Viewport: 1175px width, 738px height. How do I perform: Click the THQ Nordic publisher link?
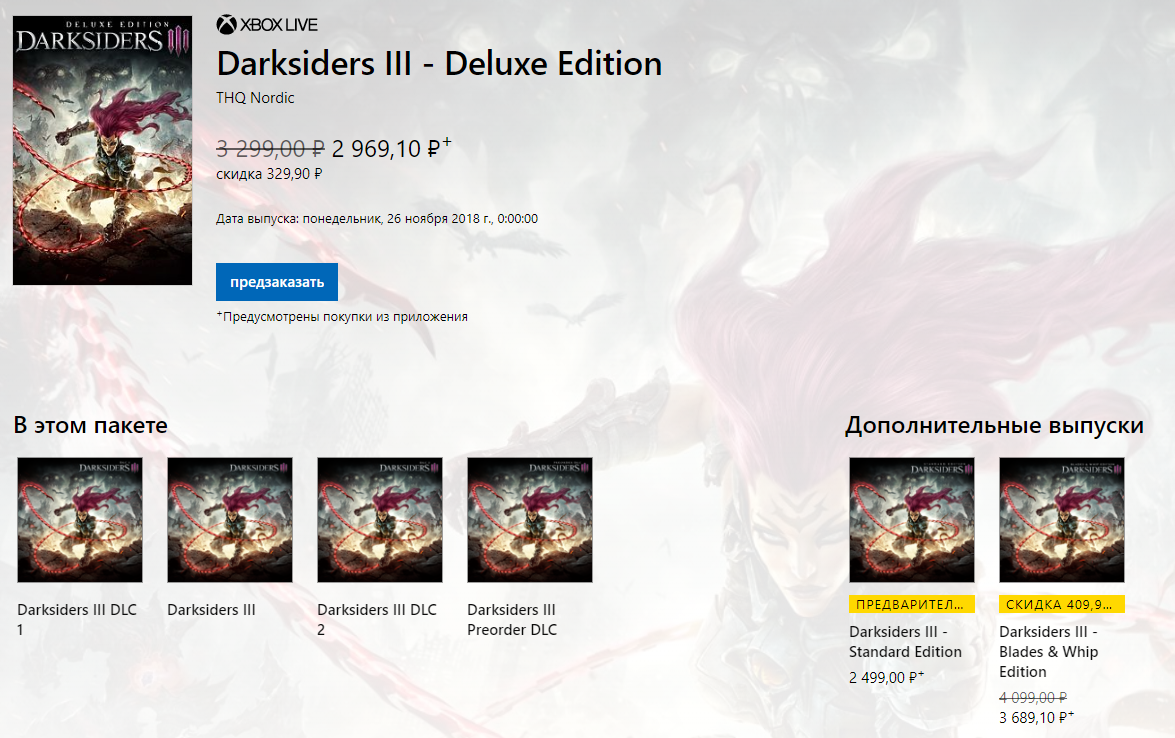pos(255,98)
